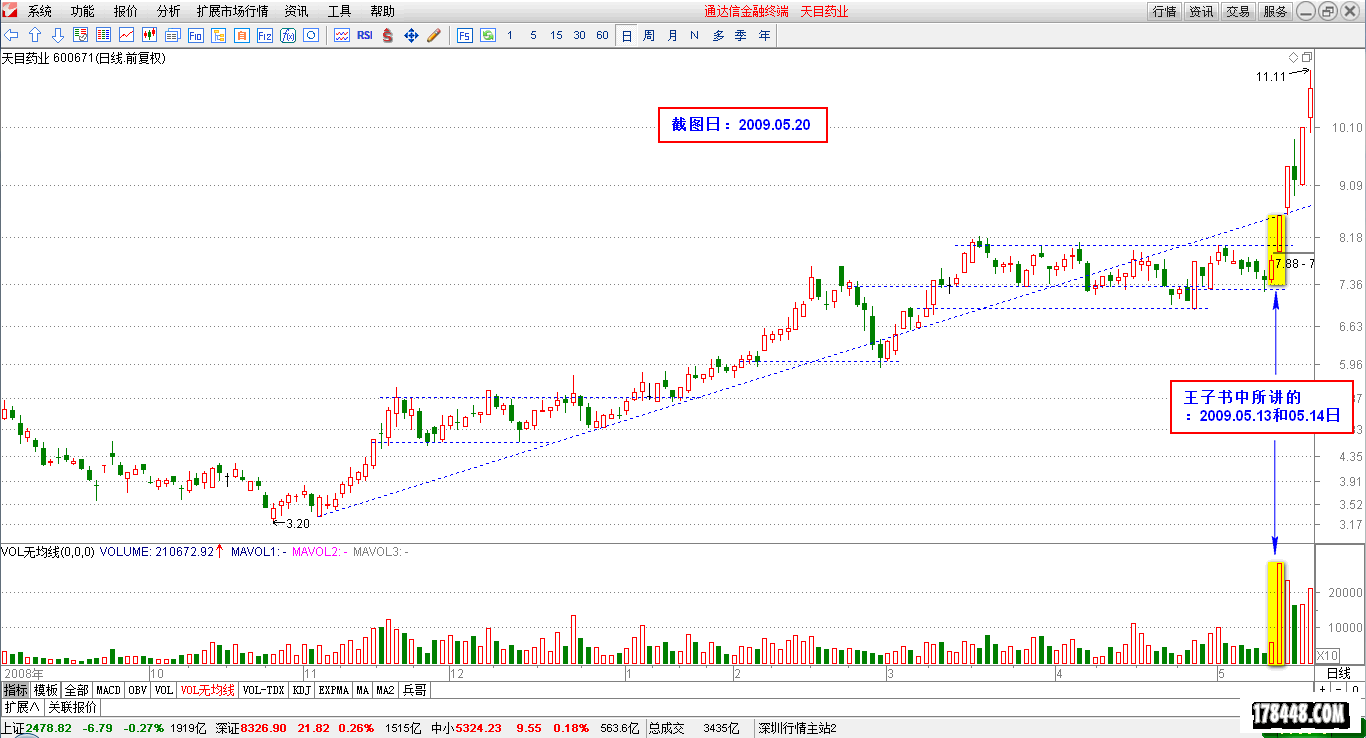Click the X10 volume scale label
Viewport: 1366px width, 738px height.
pyautogui.click(x=1327, y=655)
